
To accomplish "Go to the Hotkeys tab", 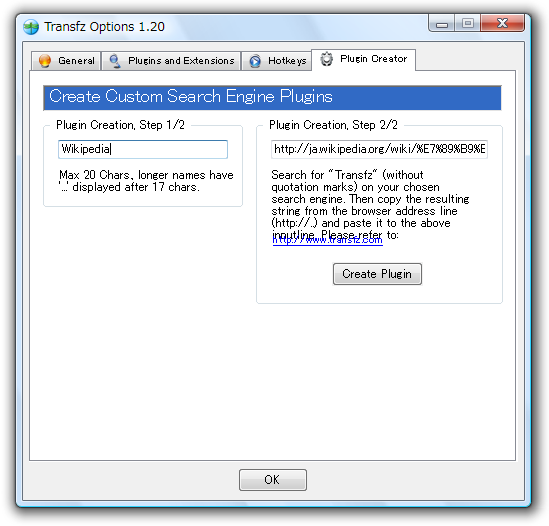I will coord(277,61).
